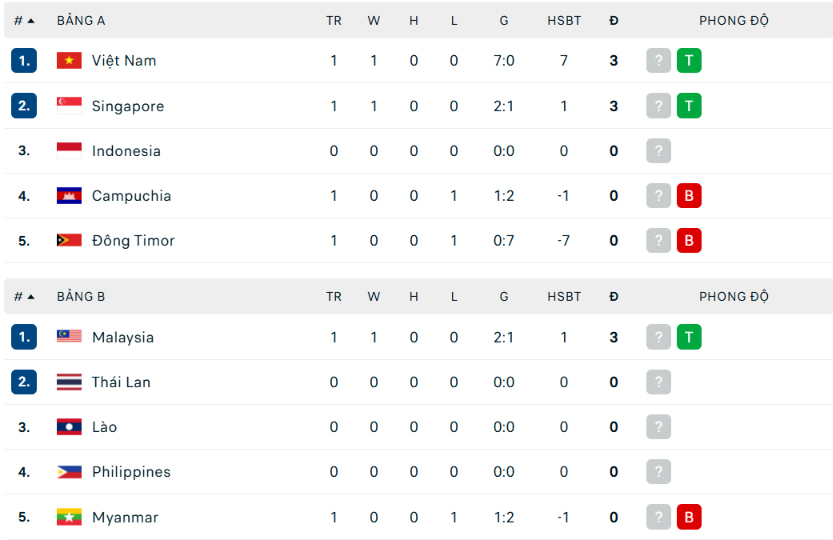Click Đông Timor's red B form badge
Viewport: 833px width, 540px height.
689,241
